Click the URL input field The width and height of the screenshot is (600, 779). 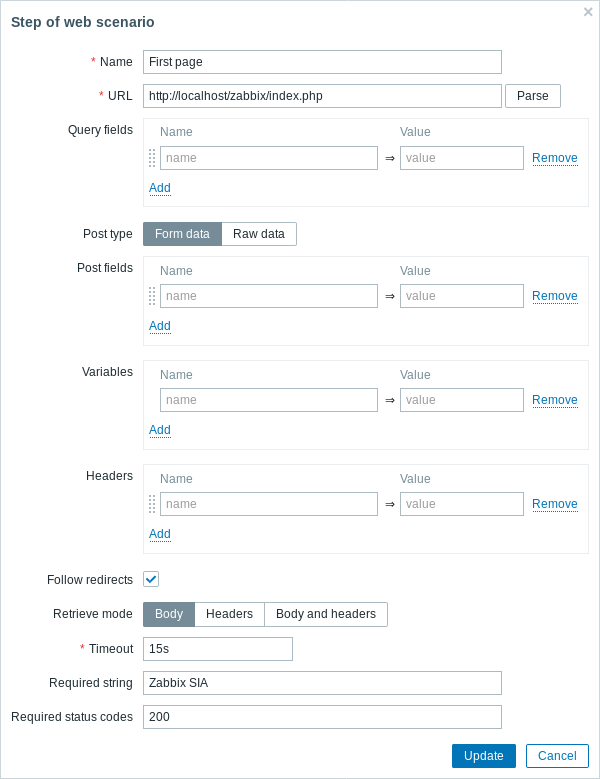click(322, 96)
